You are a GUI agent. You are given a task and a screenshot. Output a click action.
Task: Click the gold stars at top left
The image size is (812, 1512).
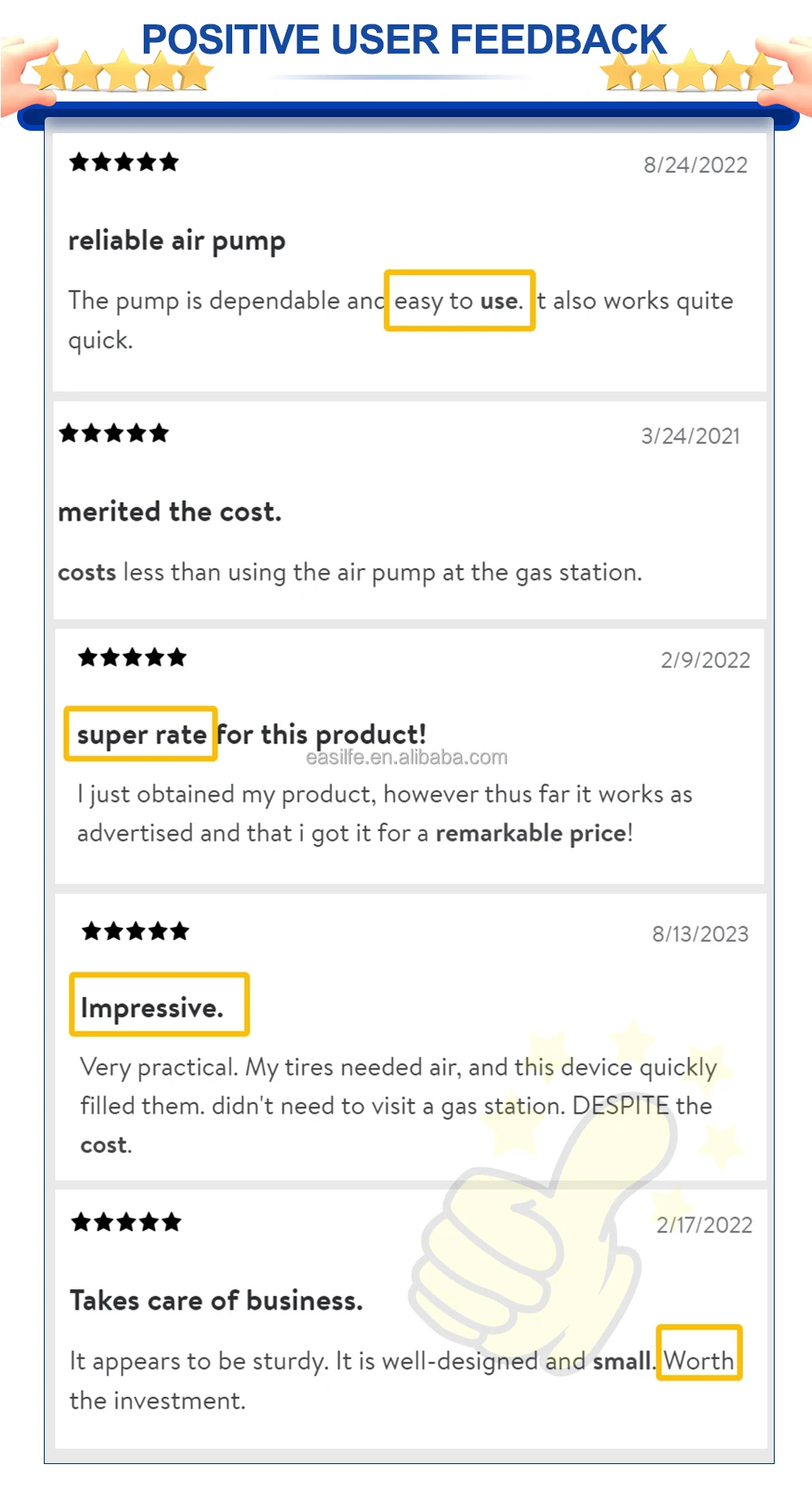pos(122,71)
